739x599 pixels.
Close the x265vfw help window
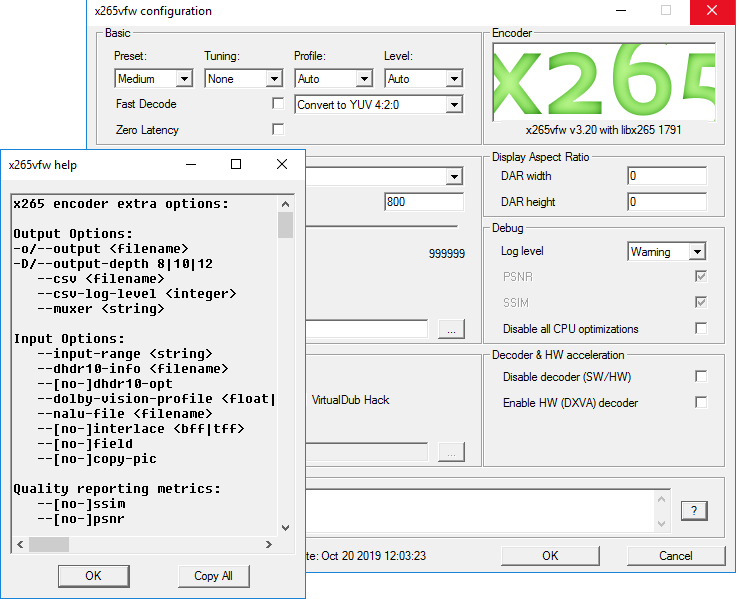point(282,164)
